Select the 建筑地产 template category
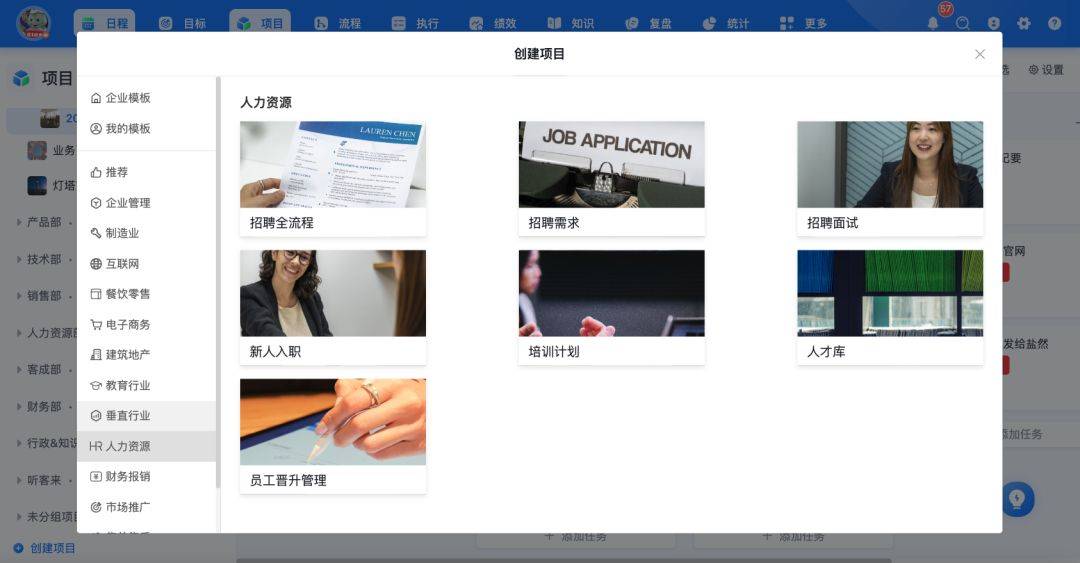This screenshot has height=563, width=1080. click(146, 354)
